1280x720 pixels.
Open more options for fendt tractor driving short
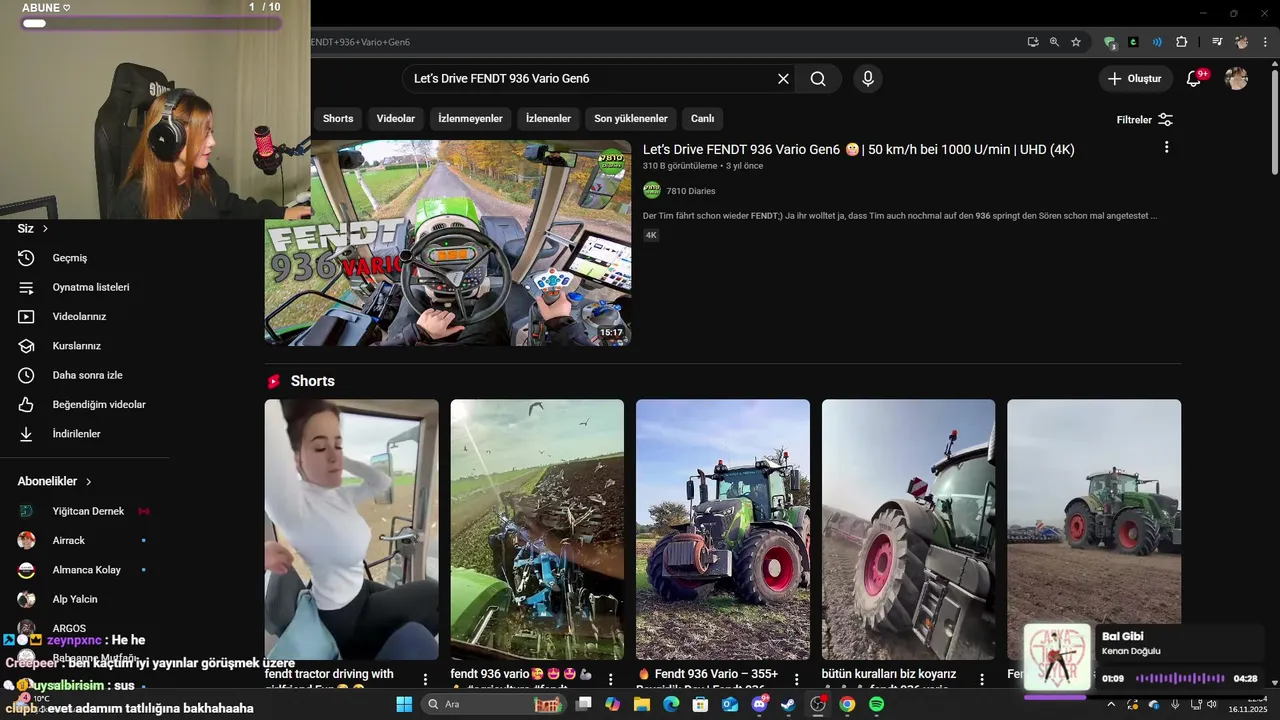pyautogui.click(x=425, y=679)
